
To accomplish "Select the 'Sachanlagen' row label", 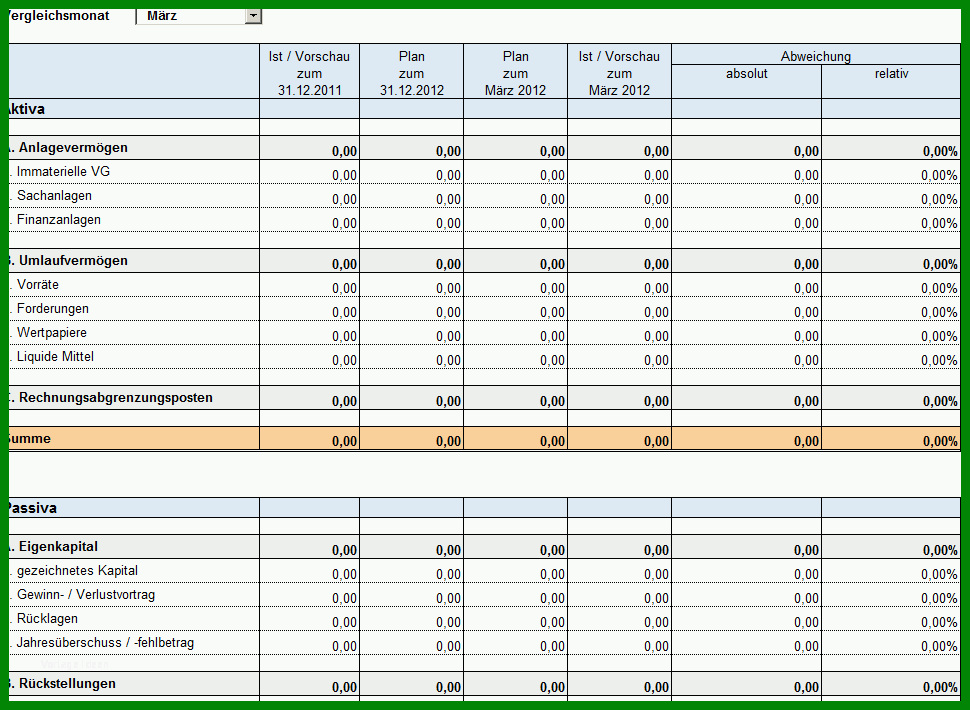I will pos(54,195).
